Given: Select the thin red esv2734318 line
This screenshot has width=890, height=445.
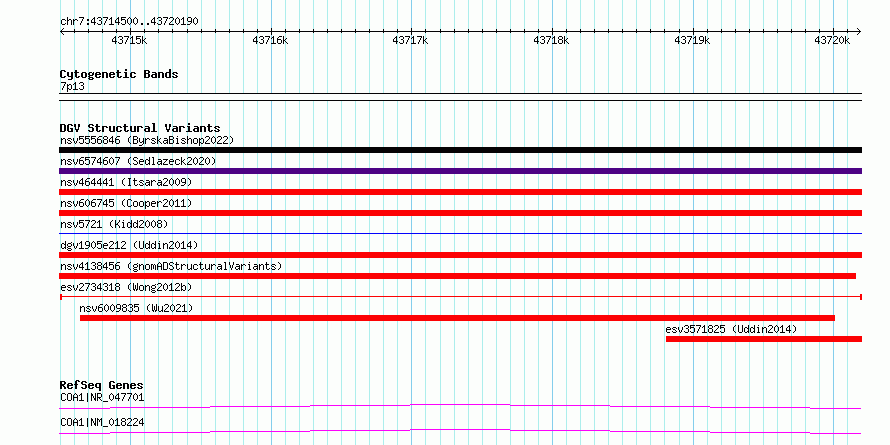Looking at the screenshot, I should pyautogui.click(x=460, y=297).
